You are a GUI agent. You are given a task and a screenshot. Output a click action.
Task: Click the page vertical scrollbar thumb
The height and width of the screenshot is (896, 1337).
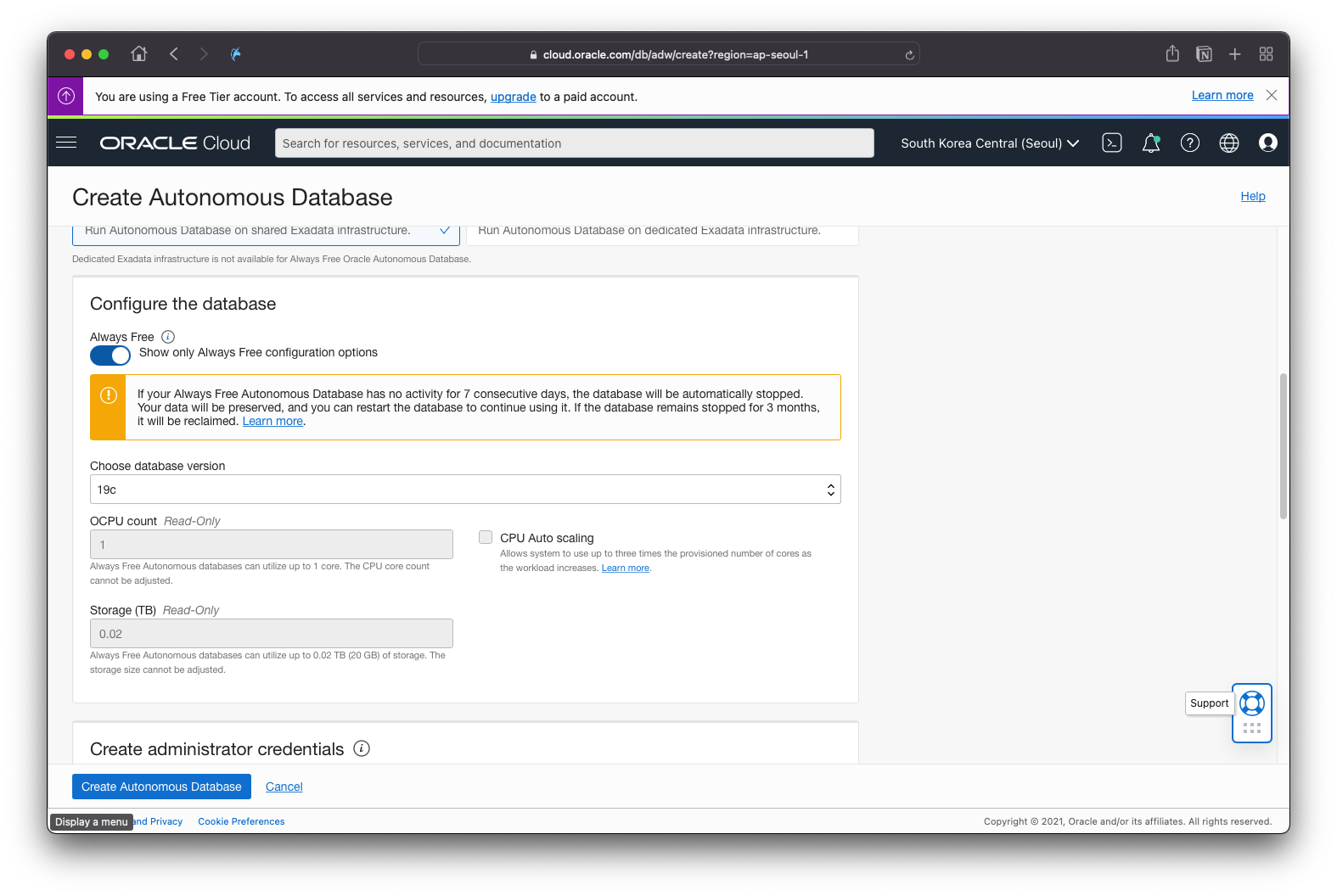(1284, 446)
